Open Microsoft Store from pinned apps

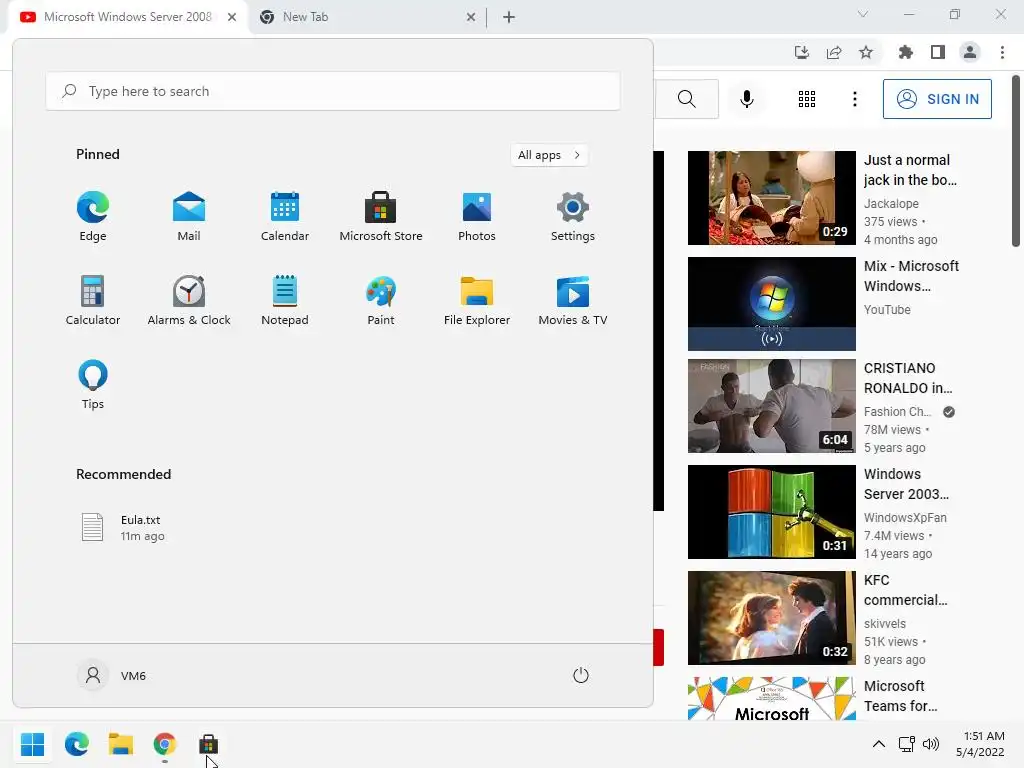click(381, 217)
